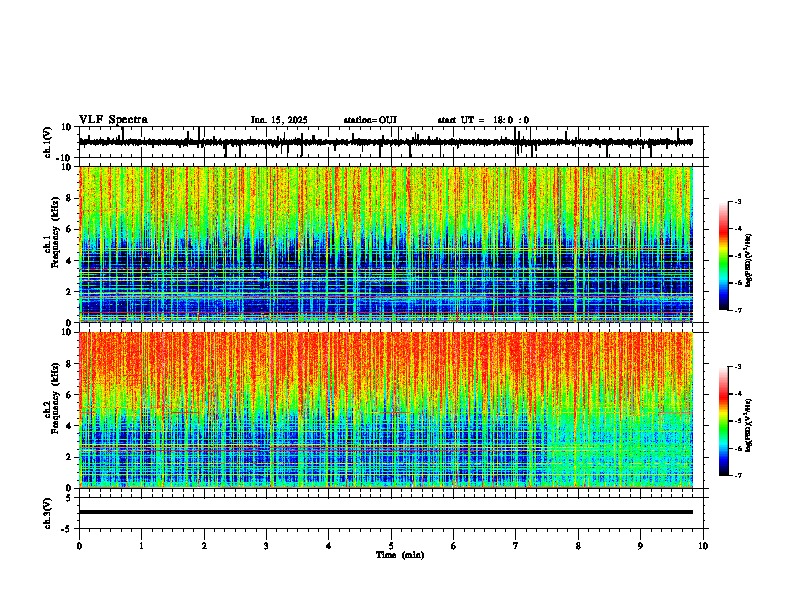This screenshot has width=792, height=612.
Task: Click time axis tick label 2
Action: point(204,546)
